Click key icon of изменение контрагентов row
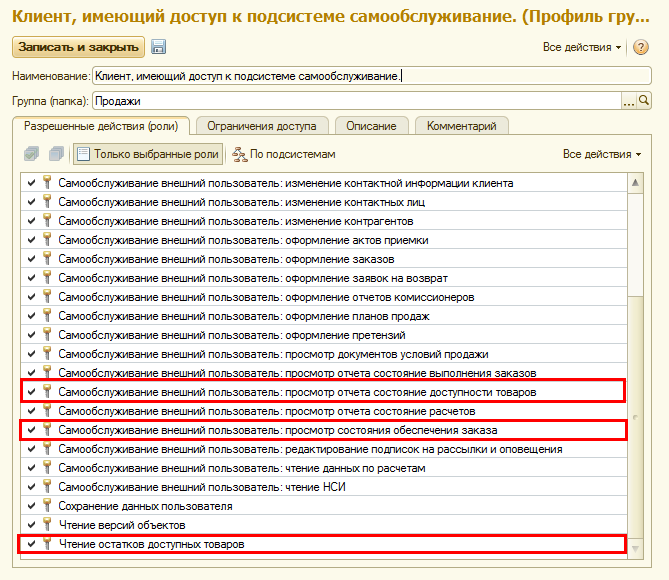Image resolution: width=669 pixels, height=580 pixels. pyautogui.click(x=47, y=221)
